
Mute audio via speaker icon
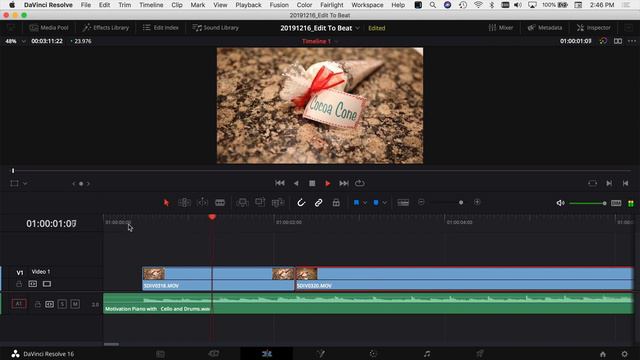[560, 203]
